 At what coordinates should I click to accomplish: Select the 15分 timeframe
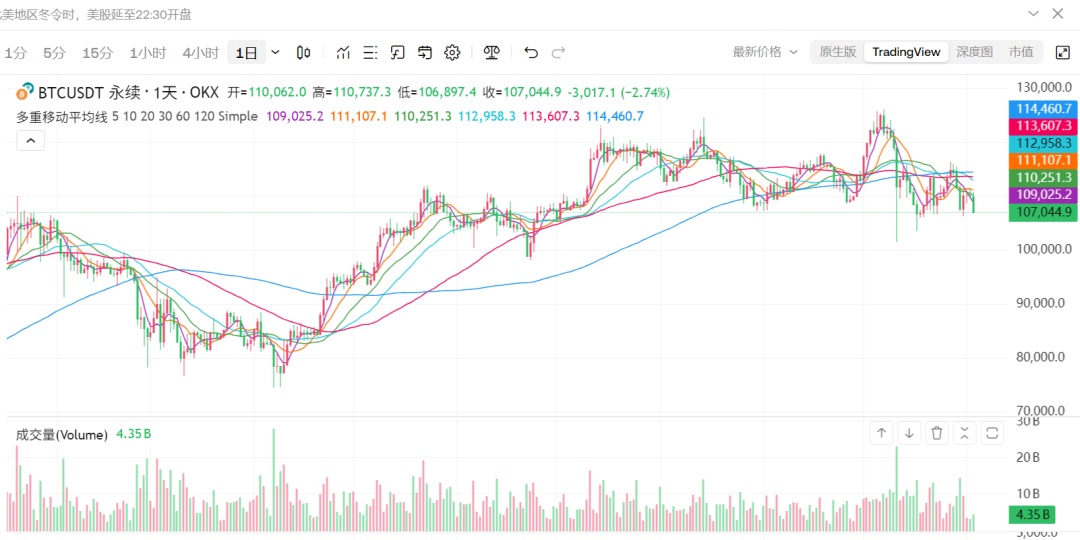(98, 52)
